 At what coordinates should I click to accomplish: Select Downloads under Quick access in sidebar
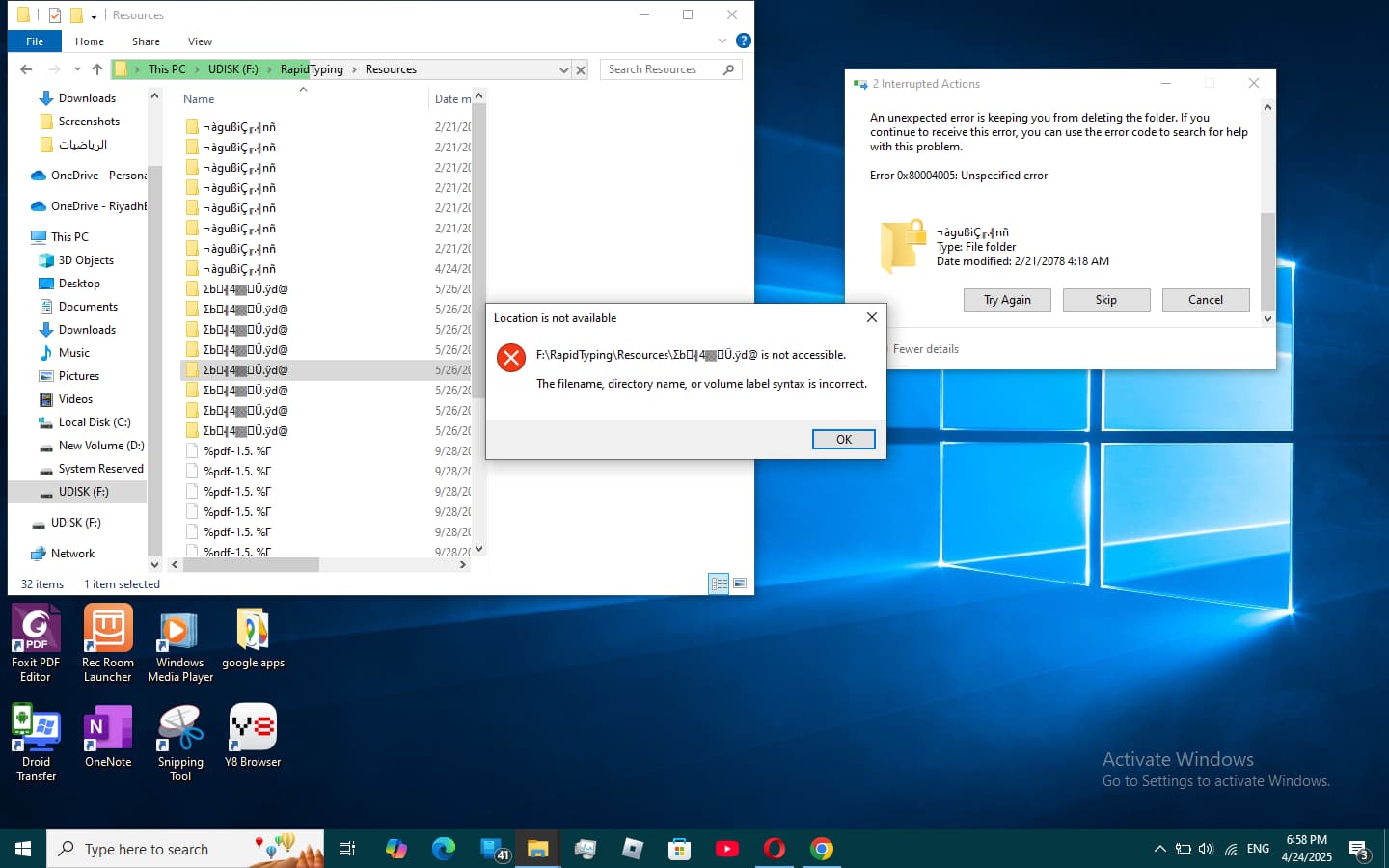tap(87, 98)
